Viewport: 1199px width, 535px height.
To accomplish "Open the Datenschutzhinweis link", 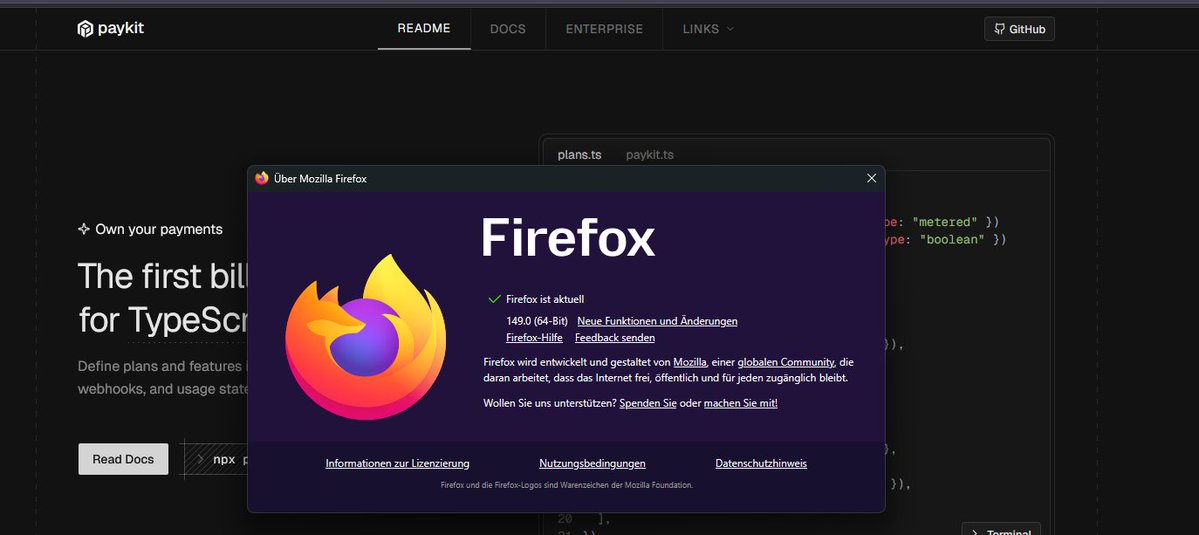I will (x=761, y=463).
